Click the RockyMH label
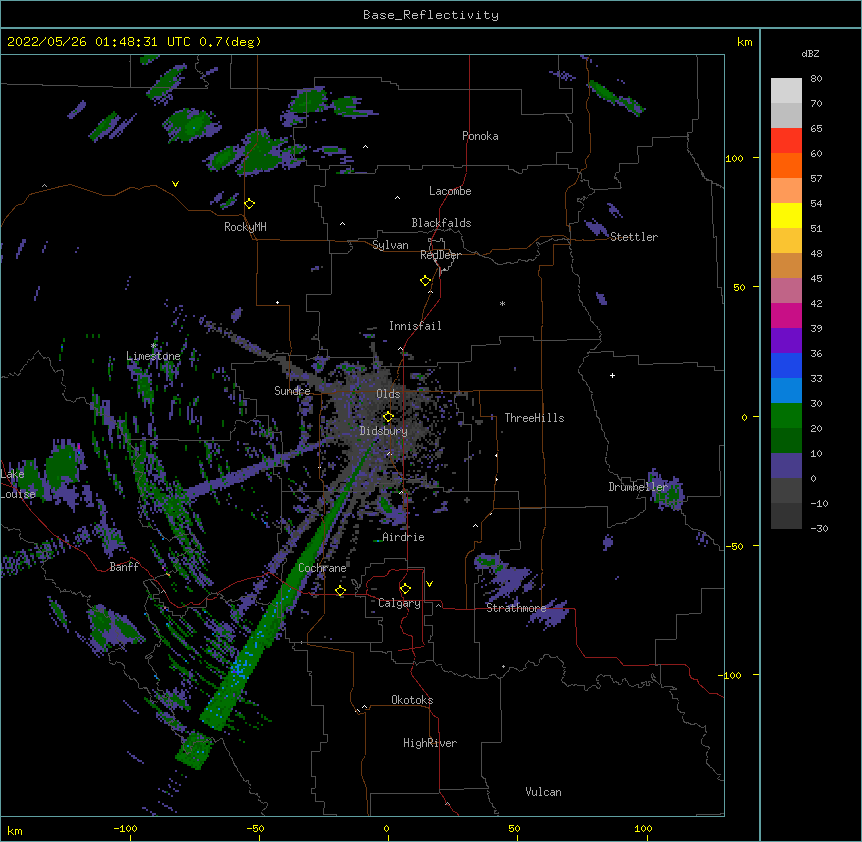This screenshot has height=842, width=862. (245, 227)
